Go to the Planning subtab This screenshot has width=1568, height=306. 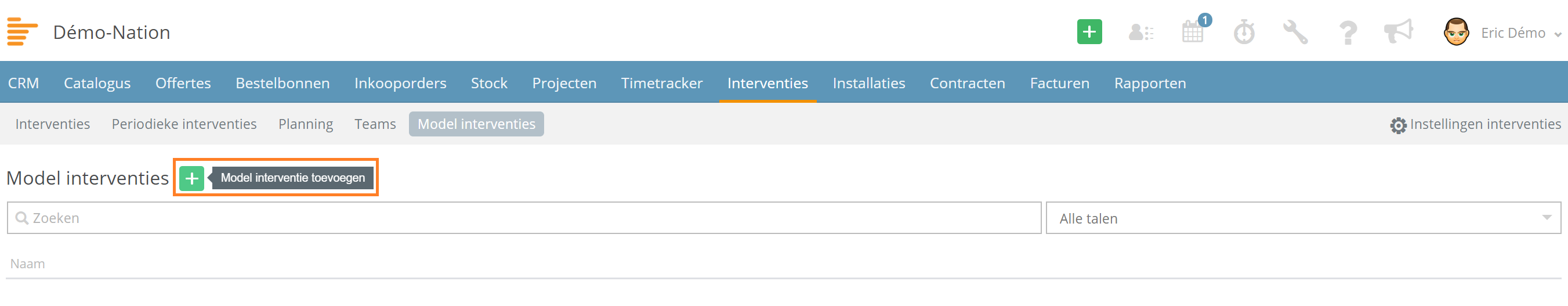pyautogui.click(x=306, y=124)
